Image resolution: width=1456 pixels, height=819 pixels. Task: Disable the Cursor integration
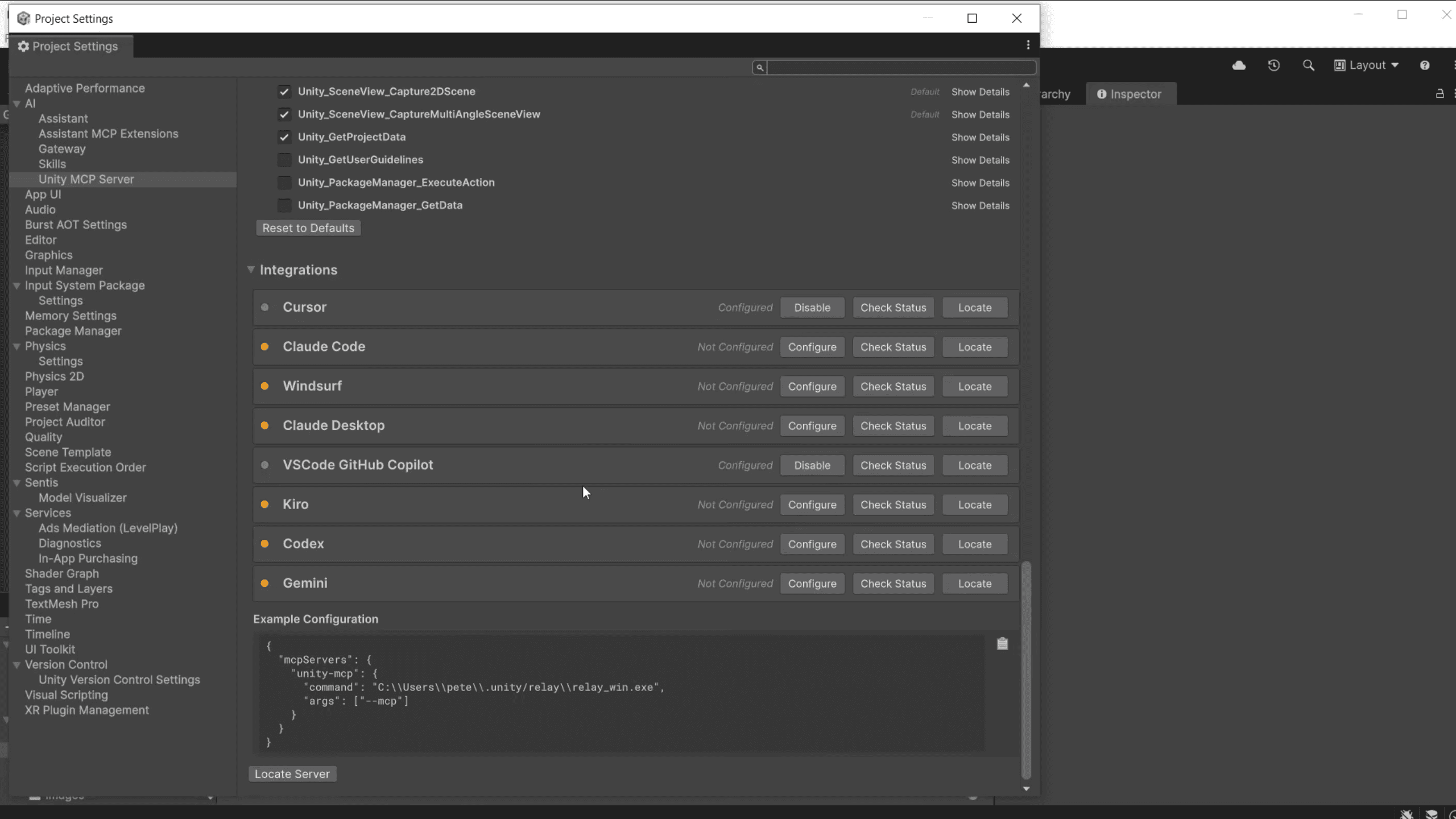point(812,308)
